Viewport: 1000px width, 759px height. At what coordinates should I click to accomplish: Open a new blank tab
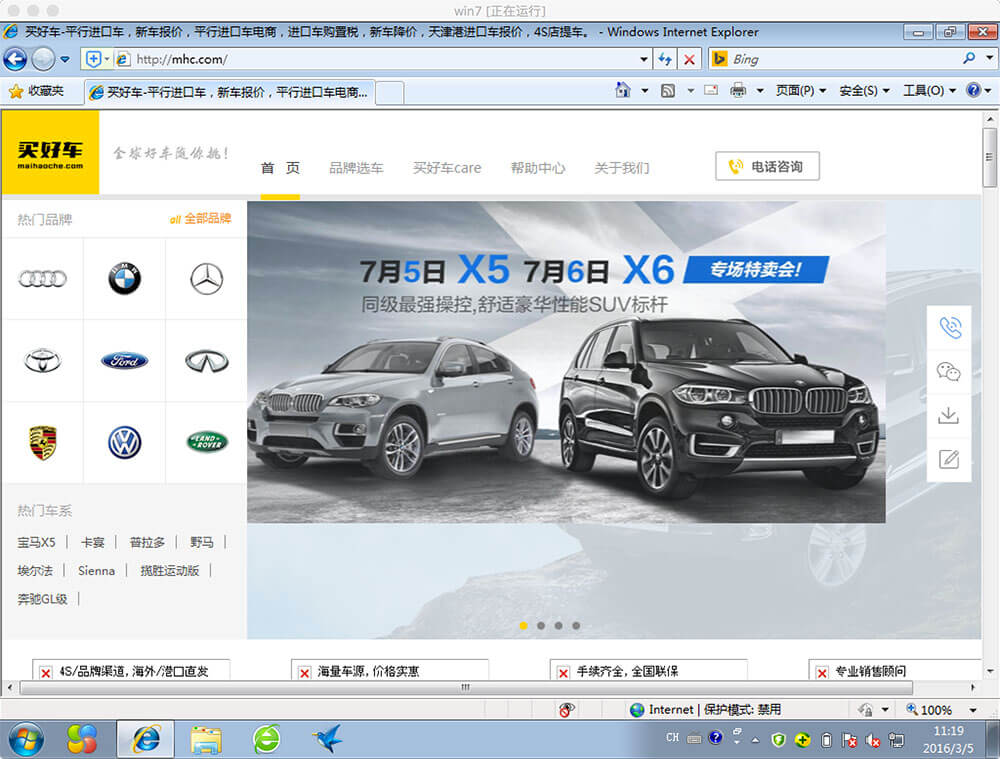point(390,93)
